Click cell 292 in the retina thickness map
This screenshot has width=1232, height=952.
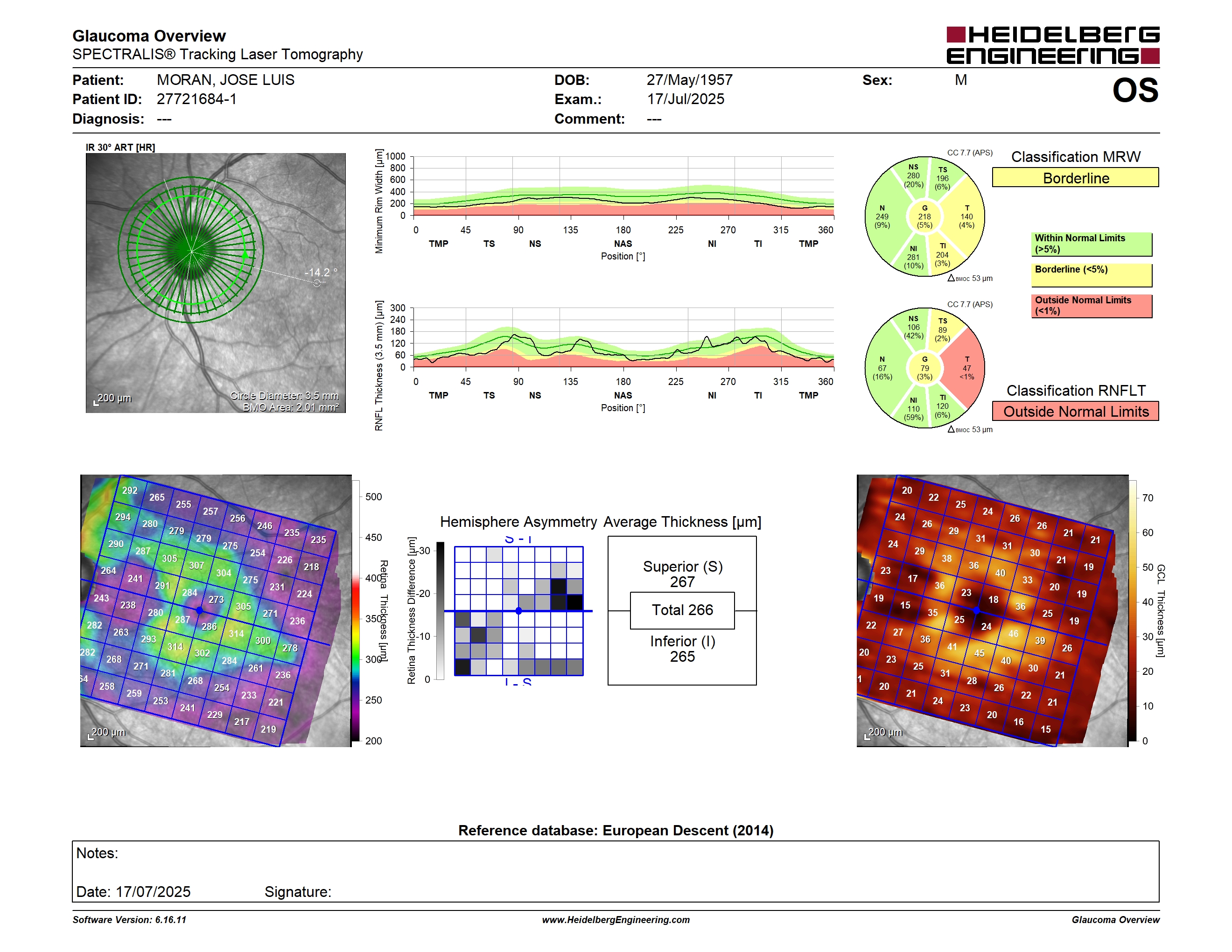click(x=130, y=490)
